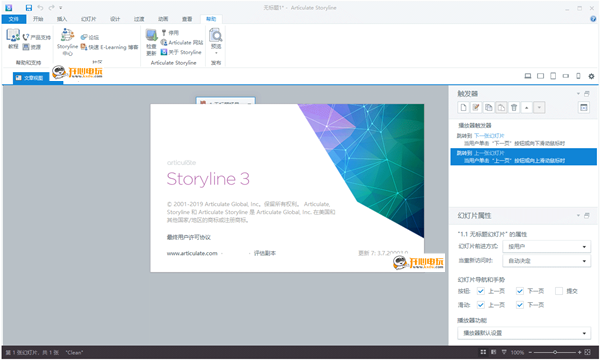600x360 pixels.
Task: Open quick access toolbar customize arrow
Action: coord(60,8)
